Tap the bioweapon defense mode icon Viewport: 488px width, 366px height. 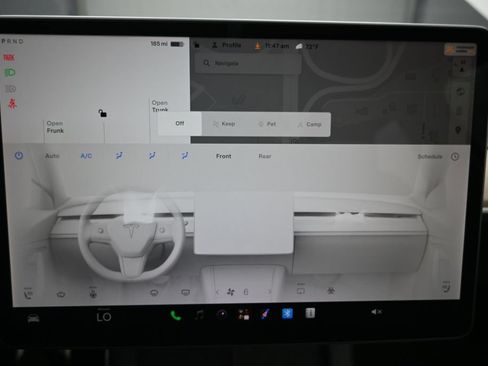point(331,291)
